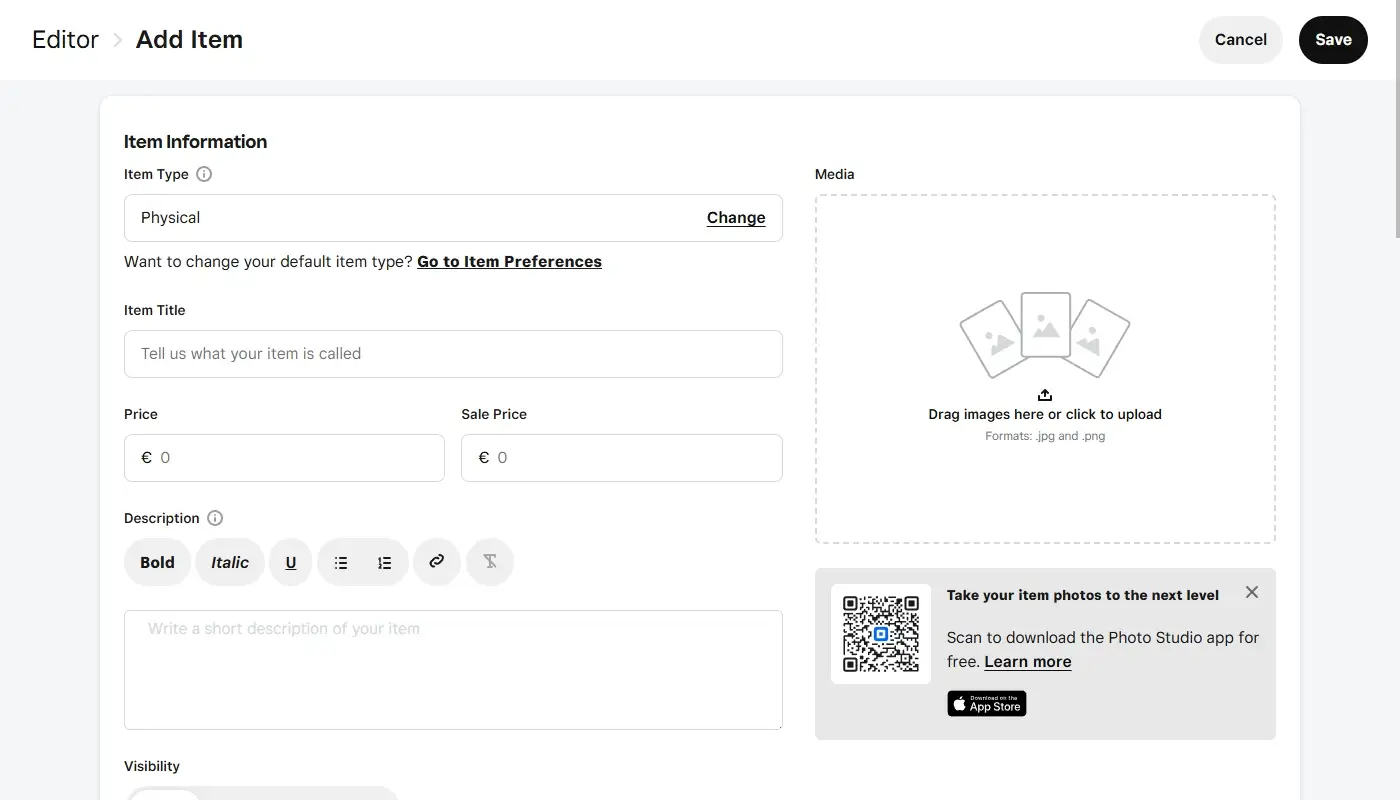The image size is (1400, 800).
Task: Insert a bulleted list in description
Action: click(x=341, y=562)
